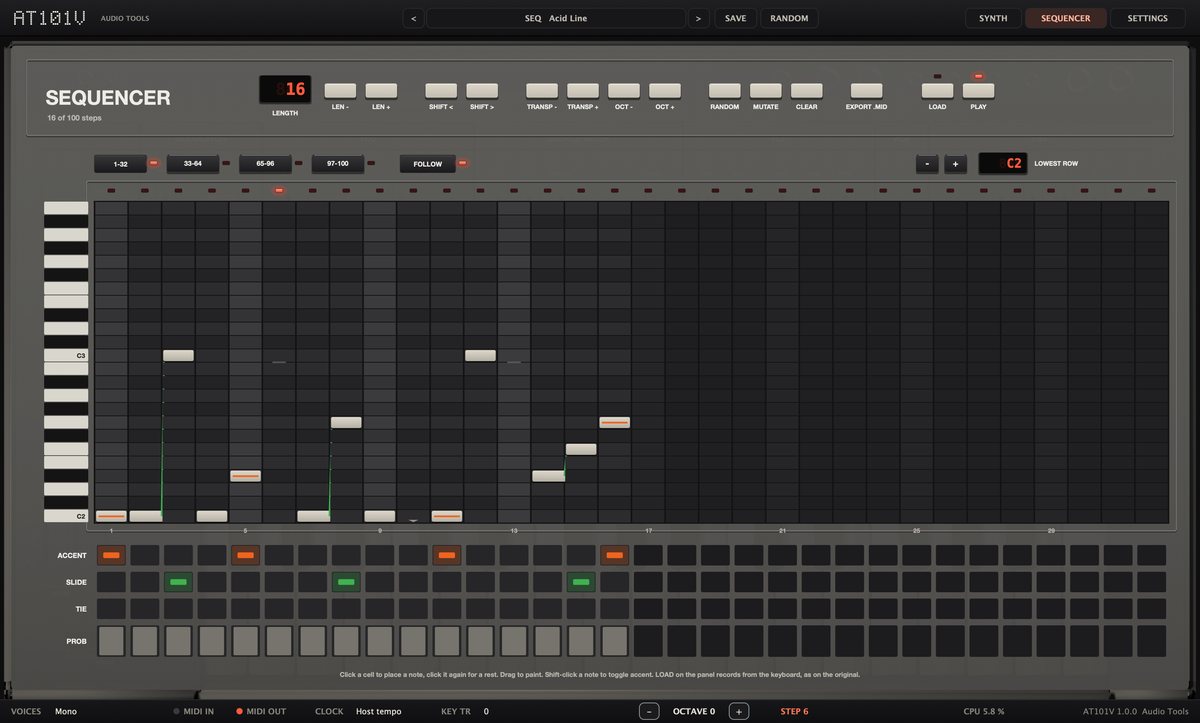The image size is (1200, 723).
Task: Click the C3 piano key
Action: (66, 355)
